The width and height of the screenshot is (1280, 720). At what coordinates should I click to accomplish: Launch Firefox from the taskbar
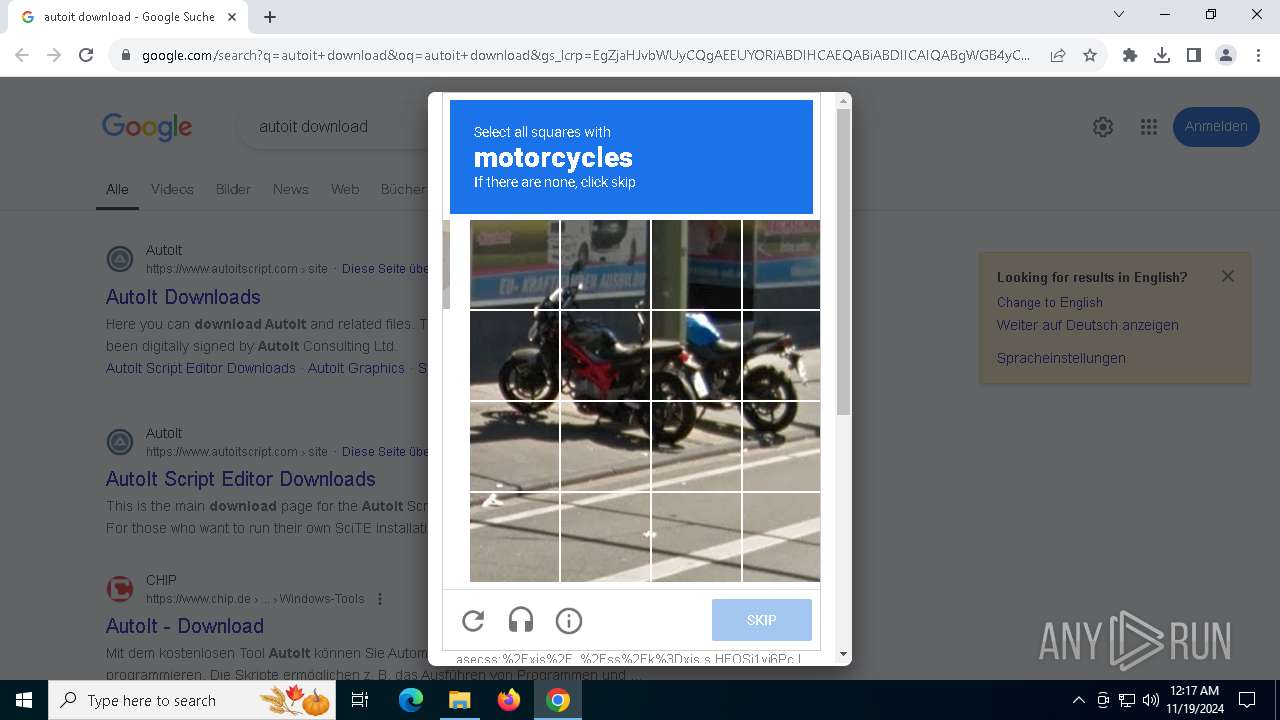(509, 700)
